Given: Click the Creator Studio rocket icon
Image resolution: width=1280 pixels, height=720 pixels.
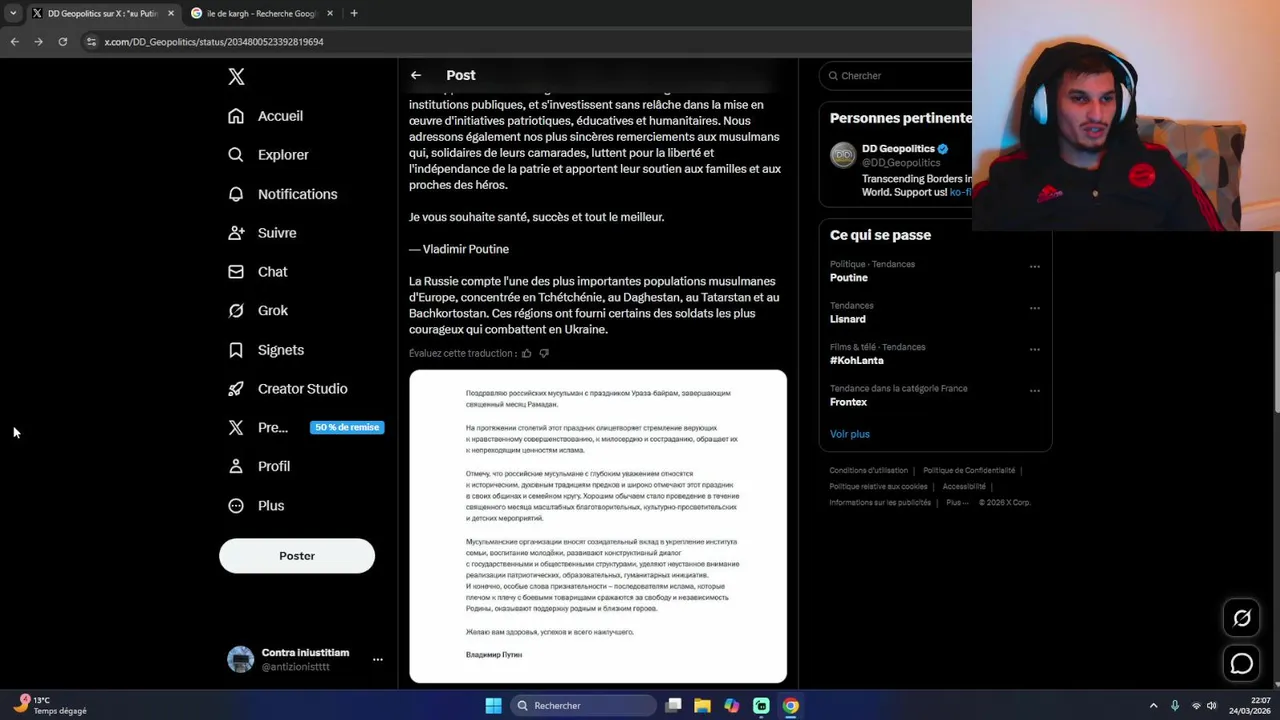Looking at the screenshot, I should coord(236,389).
